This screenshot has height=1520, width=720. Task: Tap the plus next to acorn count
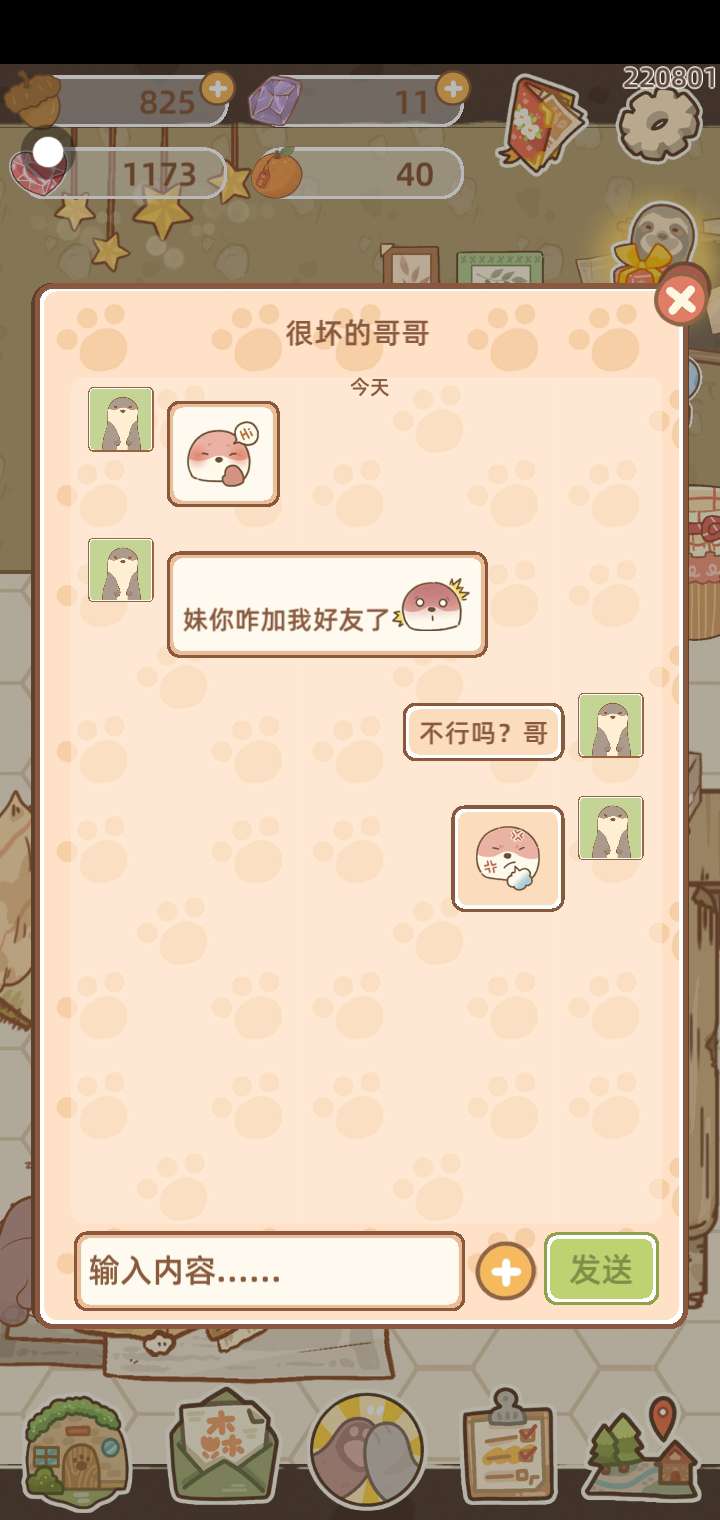218,88
